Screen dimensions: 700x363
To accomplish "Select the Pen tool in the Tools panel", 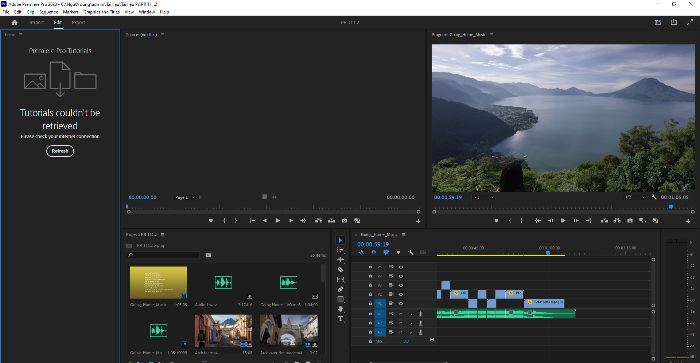I will pos(340,289).
